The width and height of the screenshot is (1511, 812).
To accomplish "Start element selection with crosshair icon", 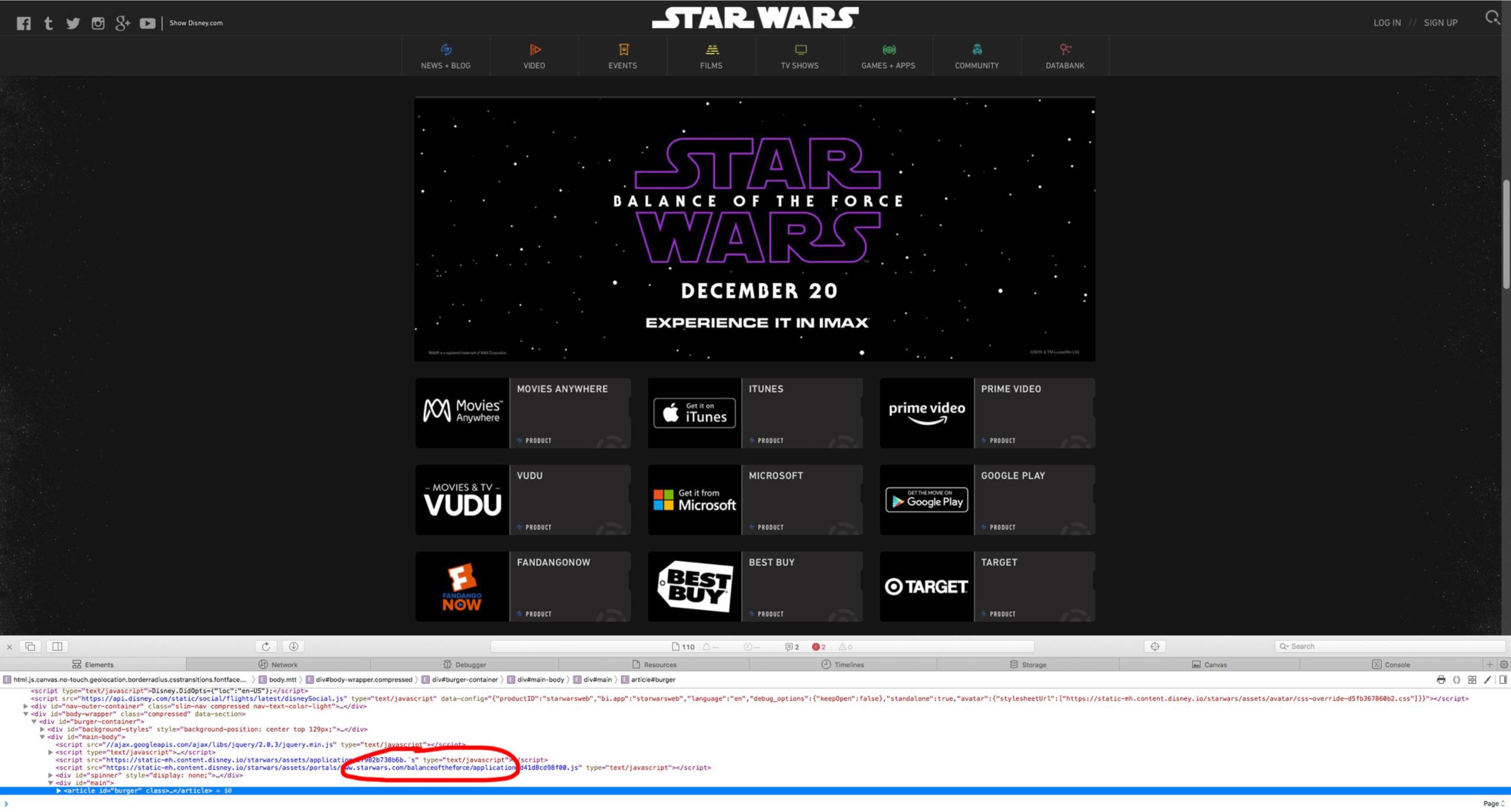I will pos(1155,646).
